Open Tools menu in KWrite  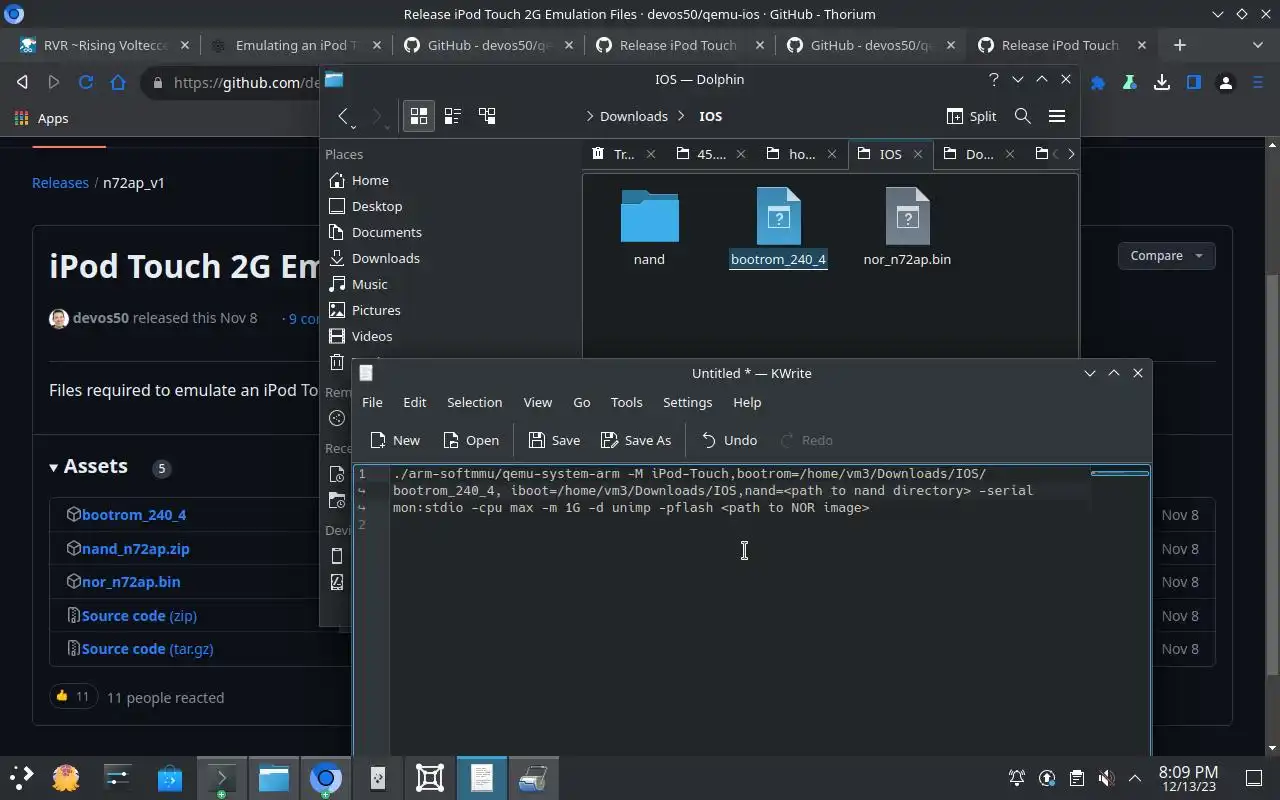click(x=626, y=402)
